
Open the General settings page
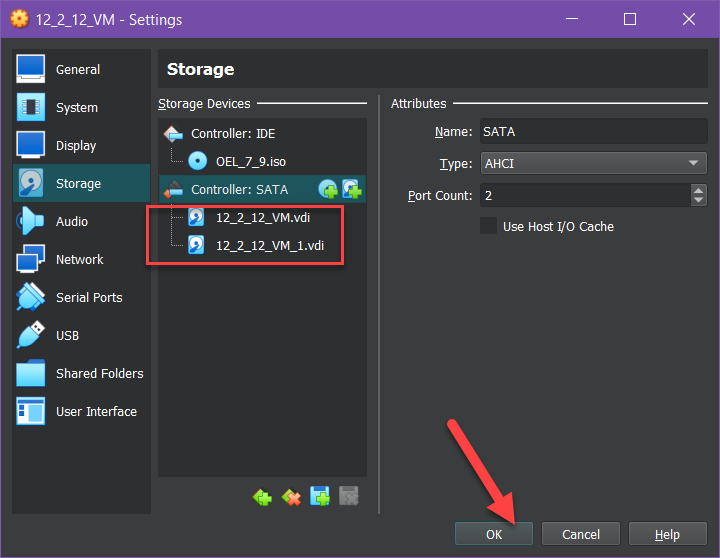point(78,70)
